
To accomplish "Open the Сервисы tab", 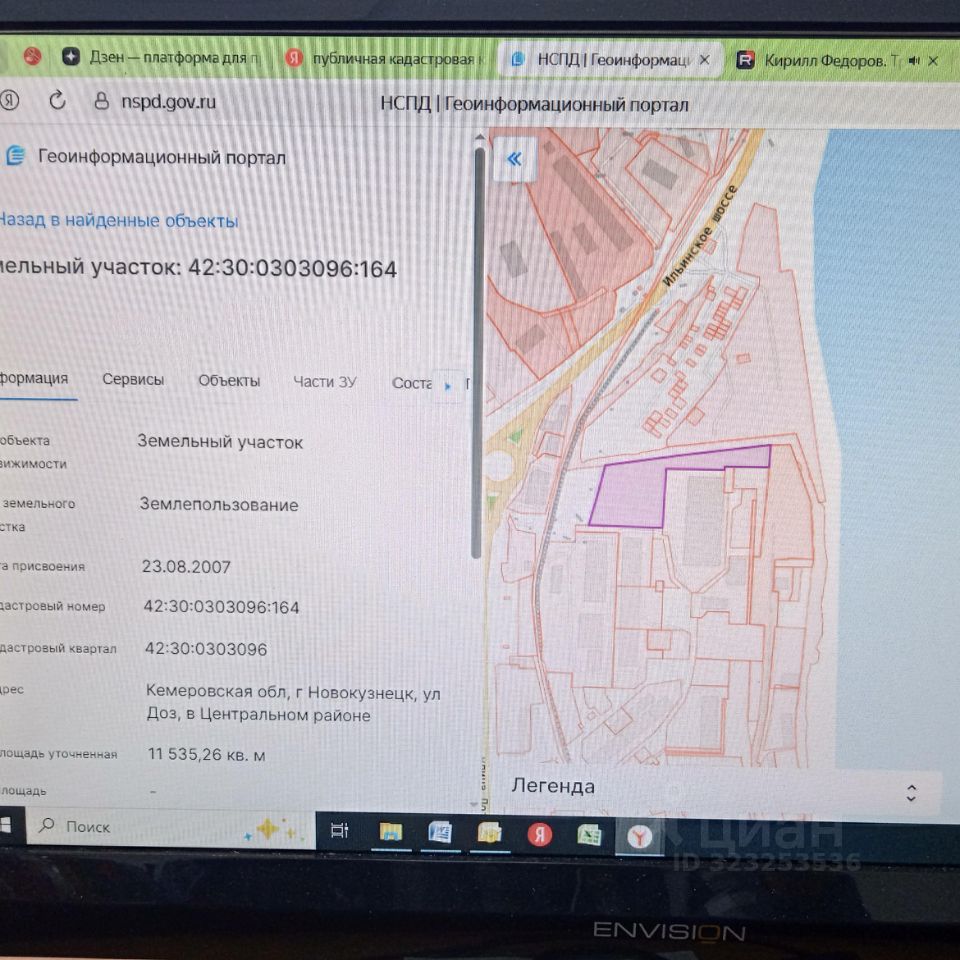I will click(133, 380).
